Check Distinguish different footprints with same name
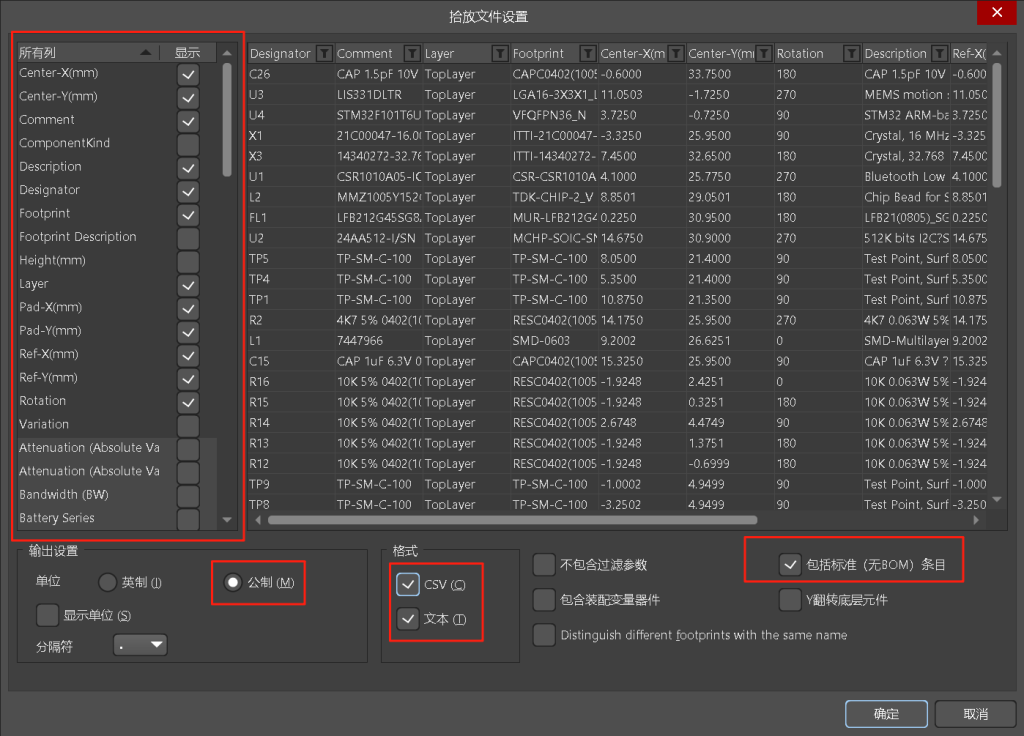The height and width of the screenshot is (736, 1024). click(544, 635)
